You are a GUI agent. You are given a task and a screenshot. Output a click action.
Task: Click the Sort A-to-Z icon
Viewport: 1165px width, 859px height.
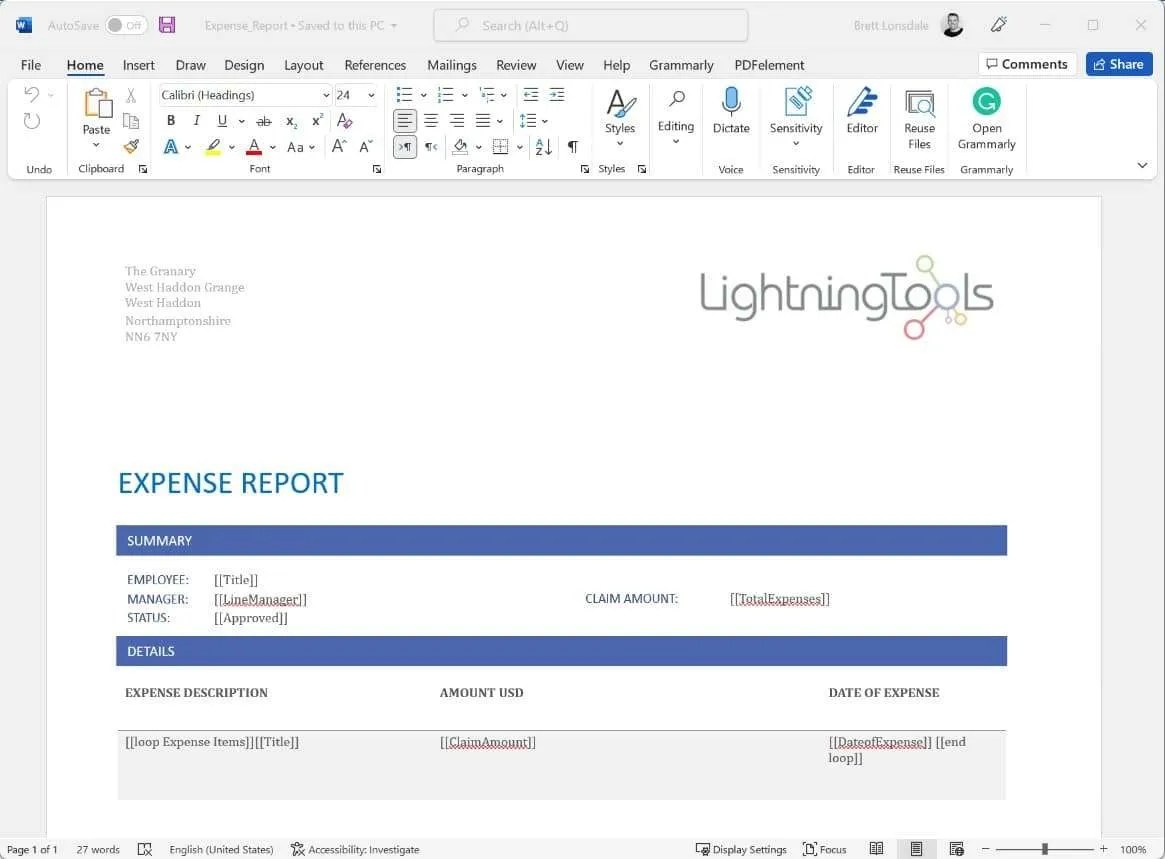[543, 146]
